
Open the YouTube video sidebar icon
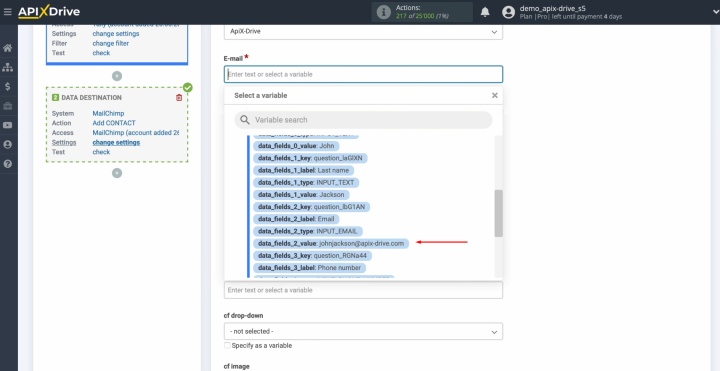click(7, 125)
